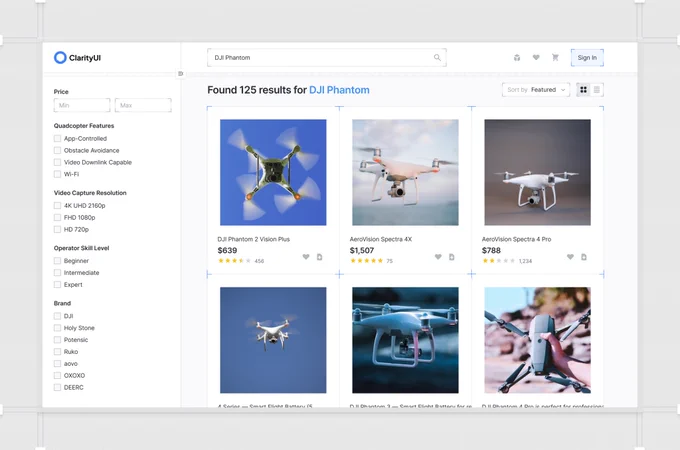Open AeroVision Spectra 4X title link
The width and height of the screenshot is (680, 450).
(381, 239)
